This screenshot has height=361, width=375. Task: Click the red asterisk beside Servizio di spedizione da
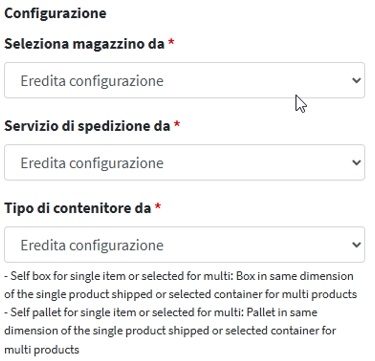(x=177, y=124)
